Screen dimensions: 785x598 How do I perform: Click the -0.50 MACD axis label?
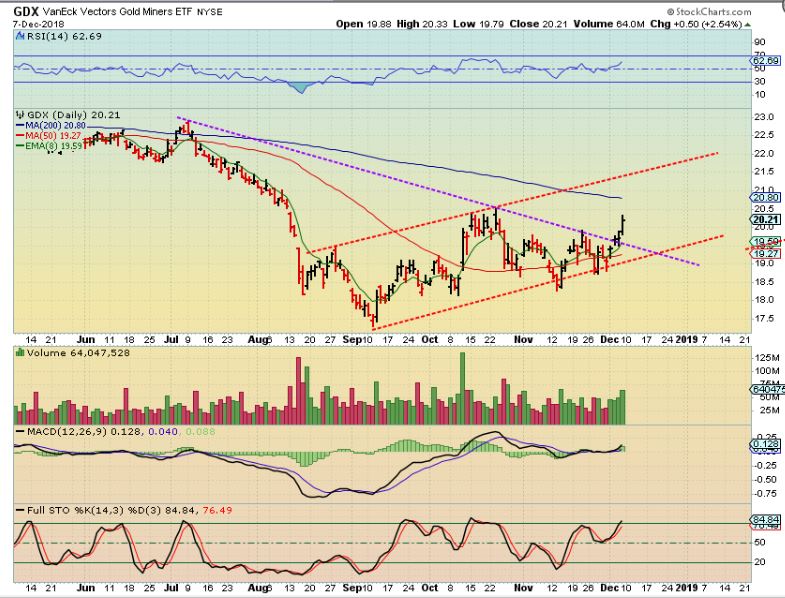coord(765,479)
